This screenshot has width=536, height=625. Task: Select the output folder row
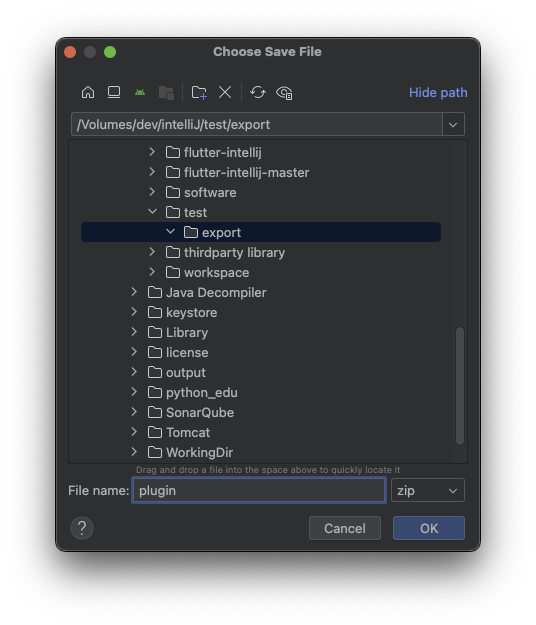coord(261,372)
